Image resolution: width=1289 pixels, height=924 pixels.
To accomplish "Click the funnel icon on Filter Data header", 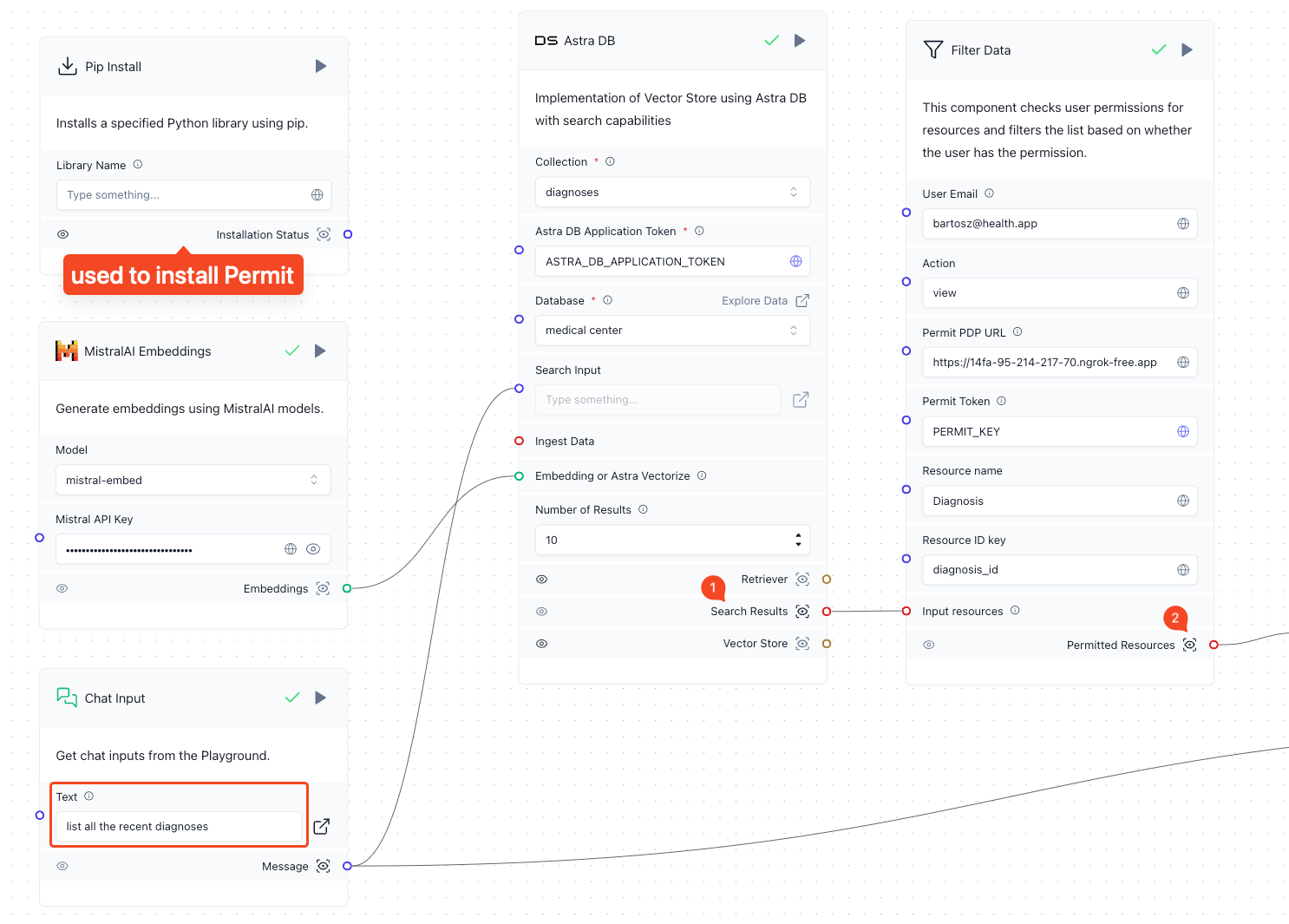I will coord(934,49).
